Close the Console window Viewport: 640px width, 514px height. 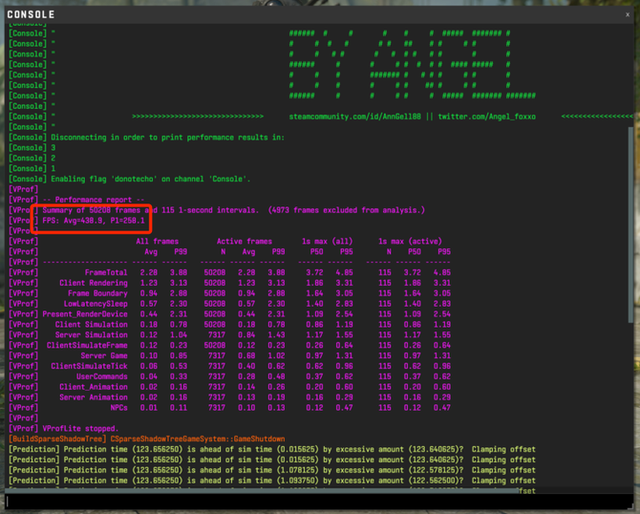click(624, 15)
